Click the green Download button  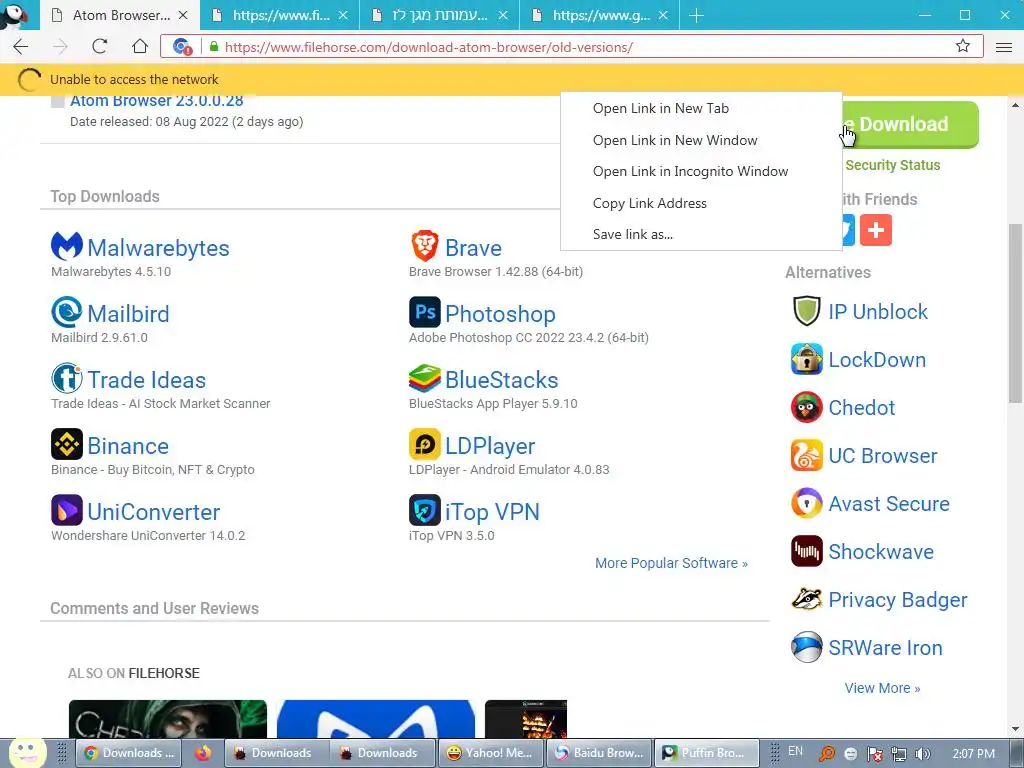909,124
